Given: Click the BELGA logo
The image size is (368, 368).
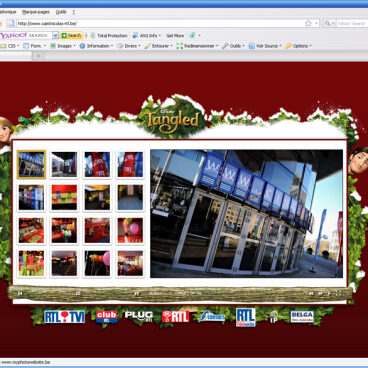Looking at the screenshot, I should click(302, 317).
